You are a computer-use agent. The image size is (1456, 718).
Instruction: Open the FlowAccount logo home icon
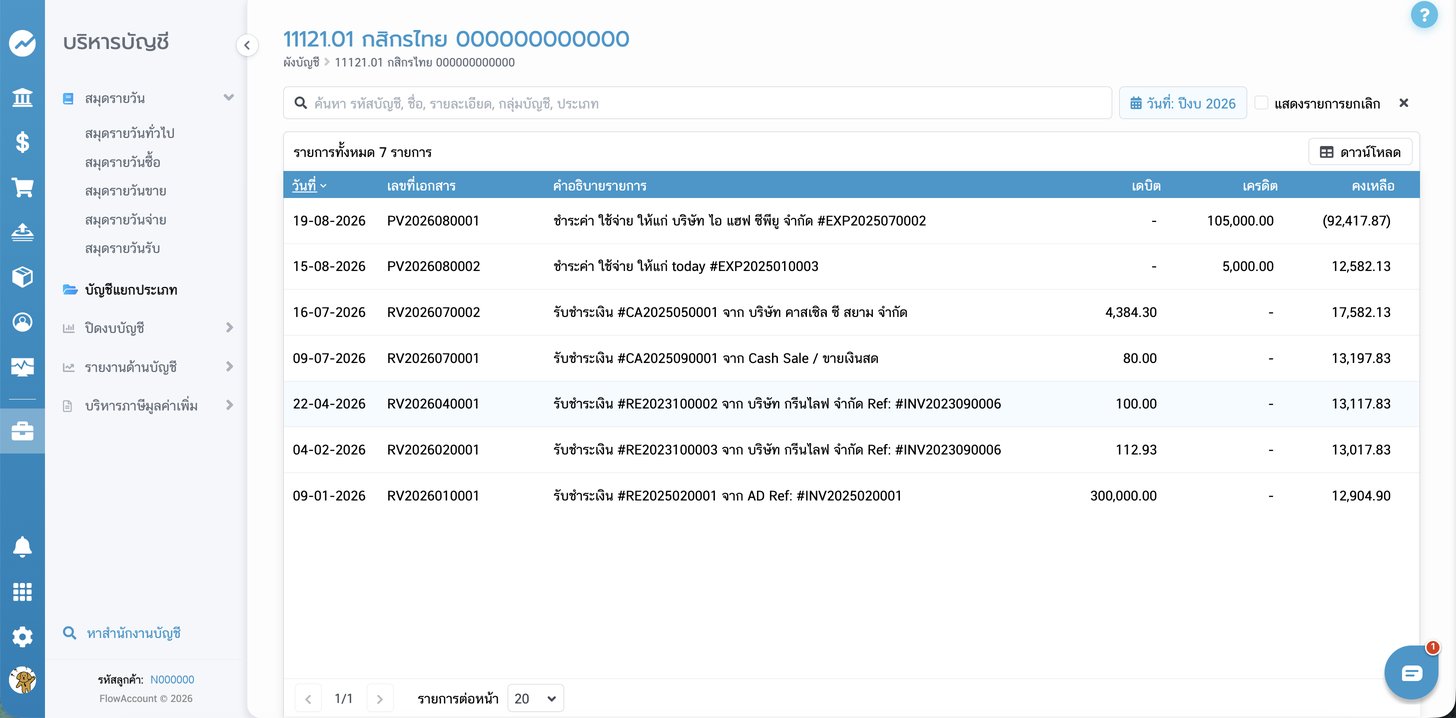tap(22, 44)
